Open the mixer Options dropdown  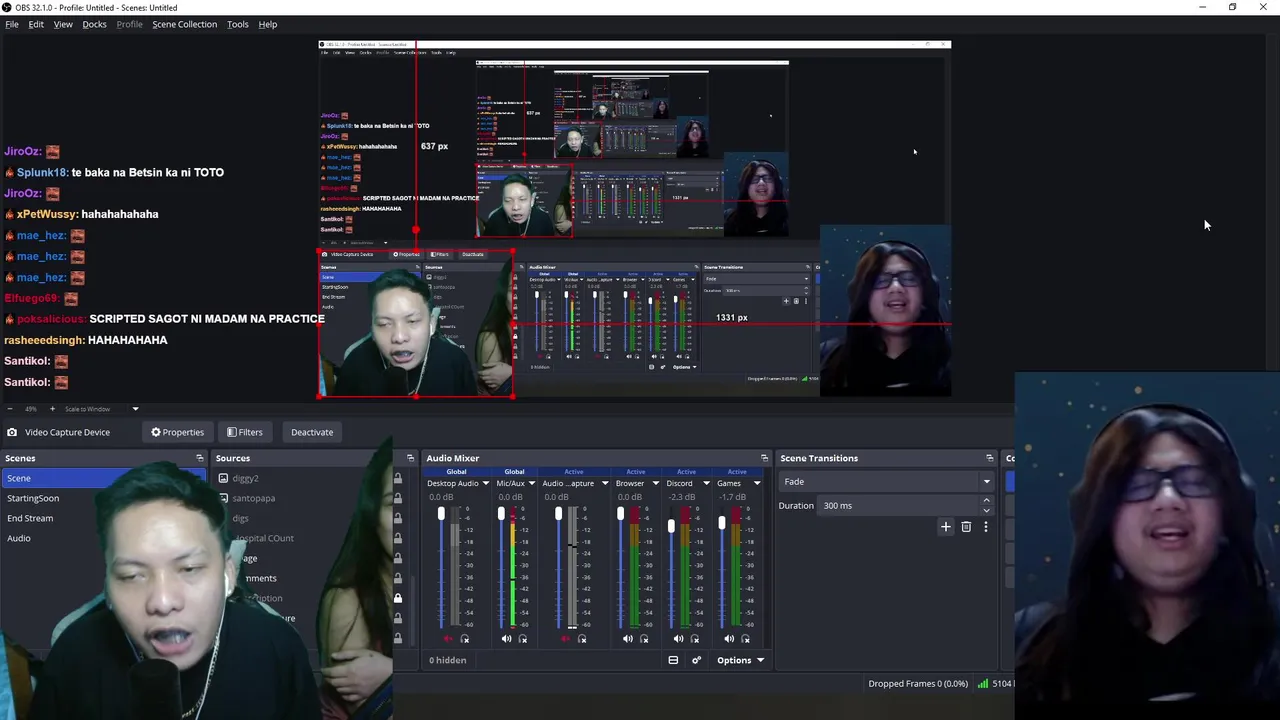(x=739, y=660)
